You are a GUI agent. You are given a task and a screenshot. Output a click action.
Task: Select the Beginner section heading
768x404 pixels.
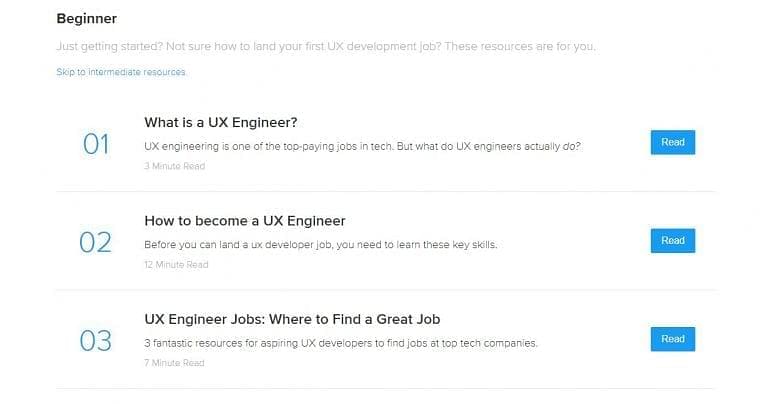click(87, 19)
